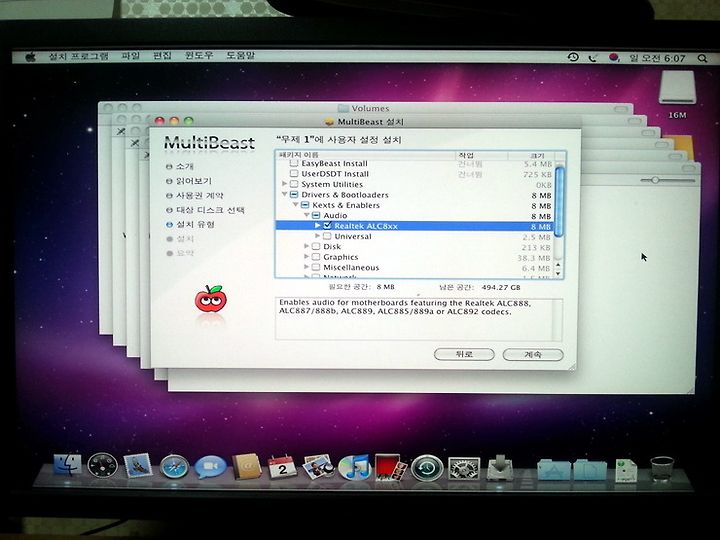Open System Preferences in the Dock

(x=464, y=469)
